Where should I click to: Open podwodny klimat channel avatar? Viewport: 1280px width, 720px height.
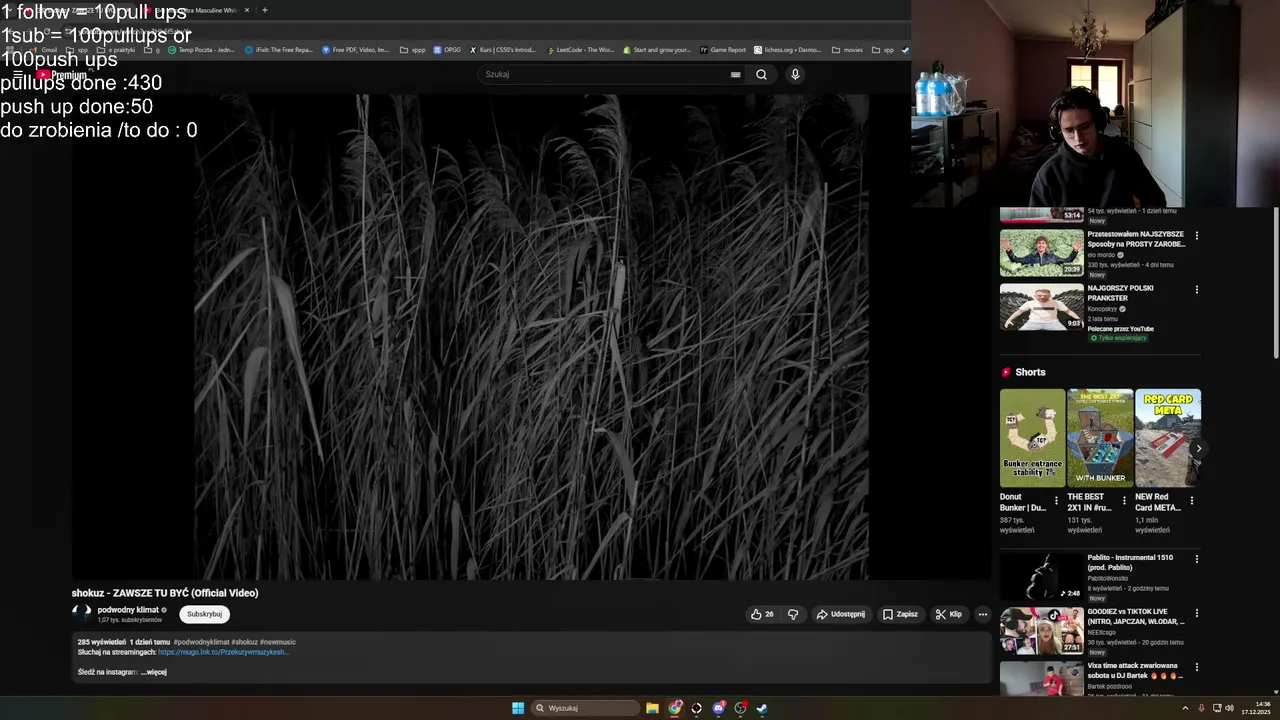tap(82, 613)
